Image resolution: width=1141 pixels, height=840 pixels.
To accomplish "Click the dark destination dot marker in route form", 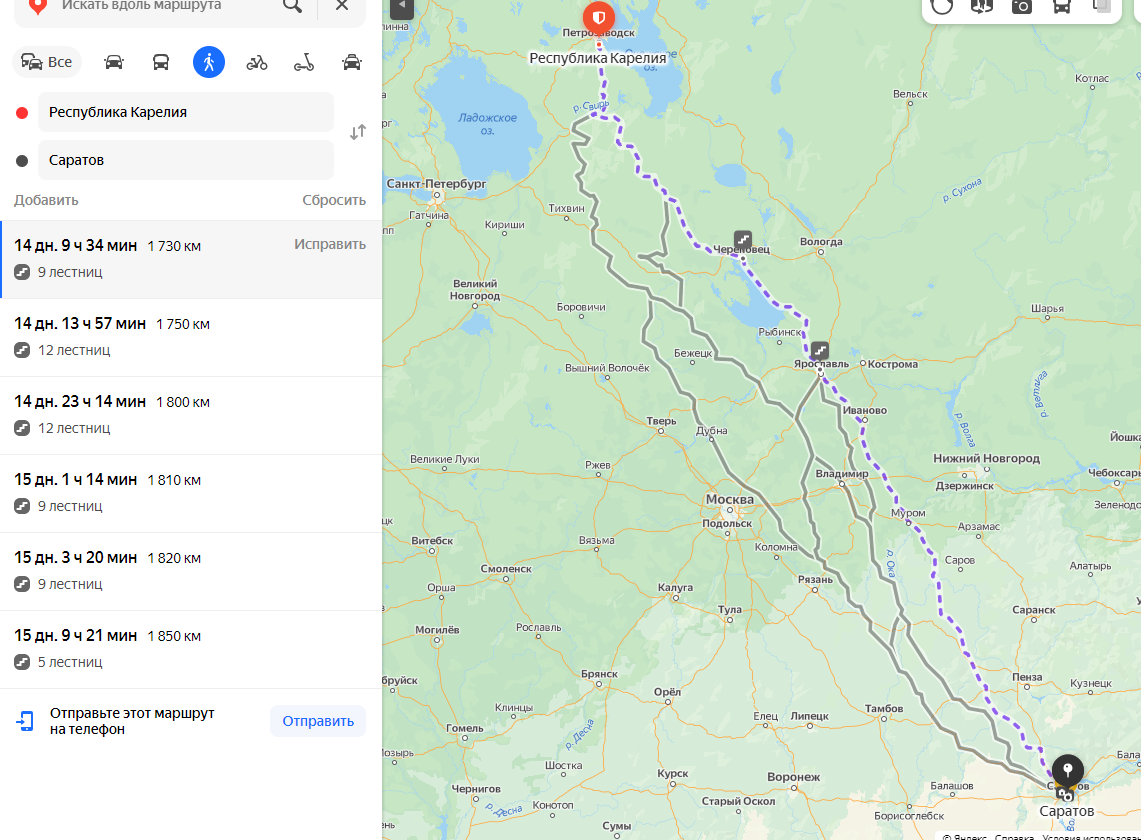I will click(x=22, y=161).
